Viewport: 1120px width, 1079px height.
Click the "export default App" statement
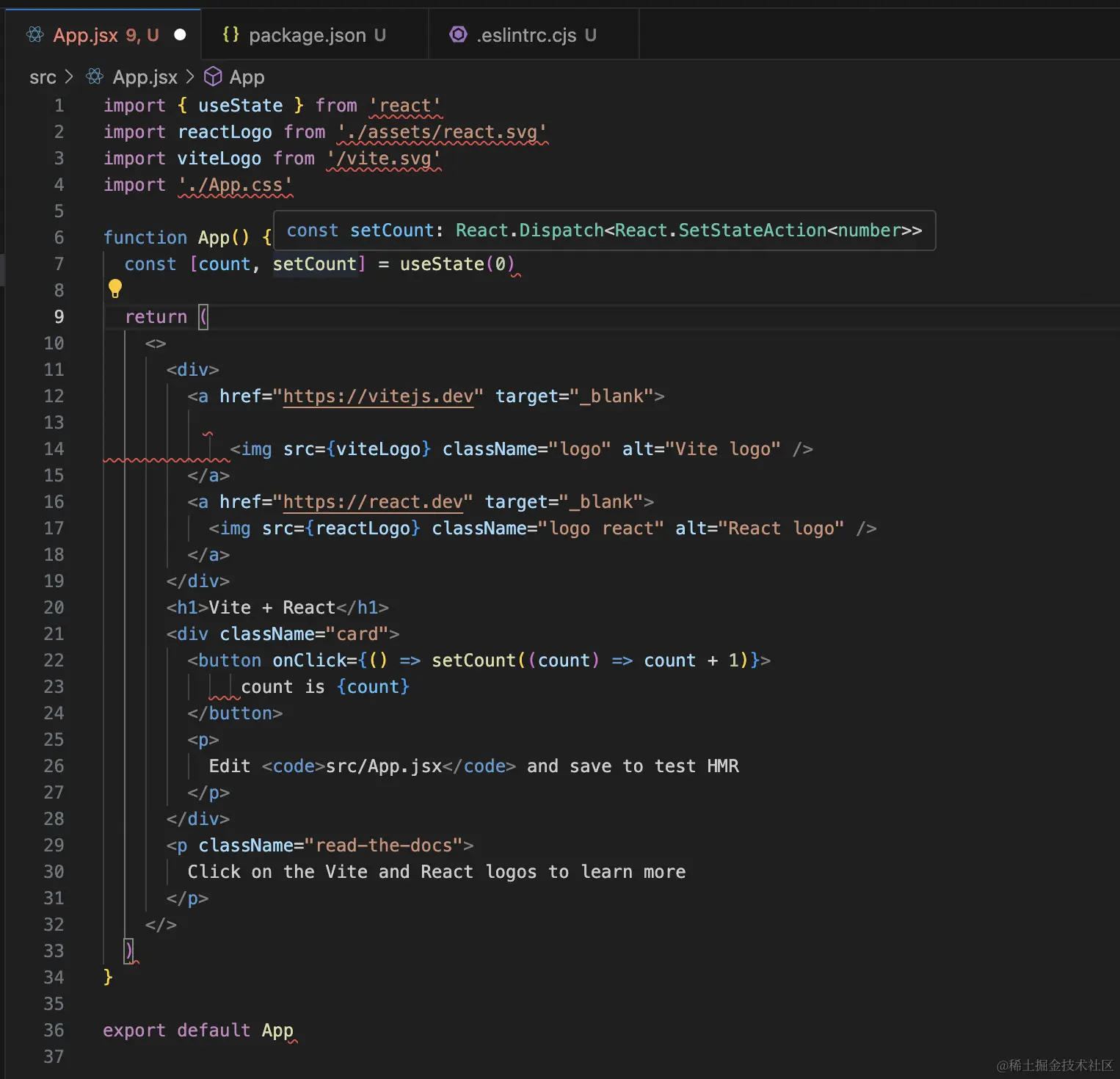pyautogui.click(x=198, y=1031)
